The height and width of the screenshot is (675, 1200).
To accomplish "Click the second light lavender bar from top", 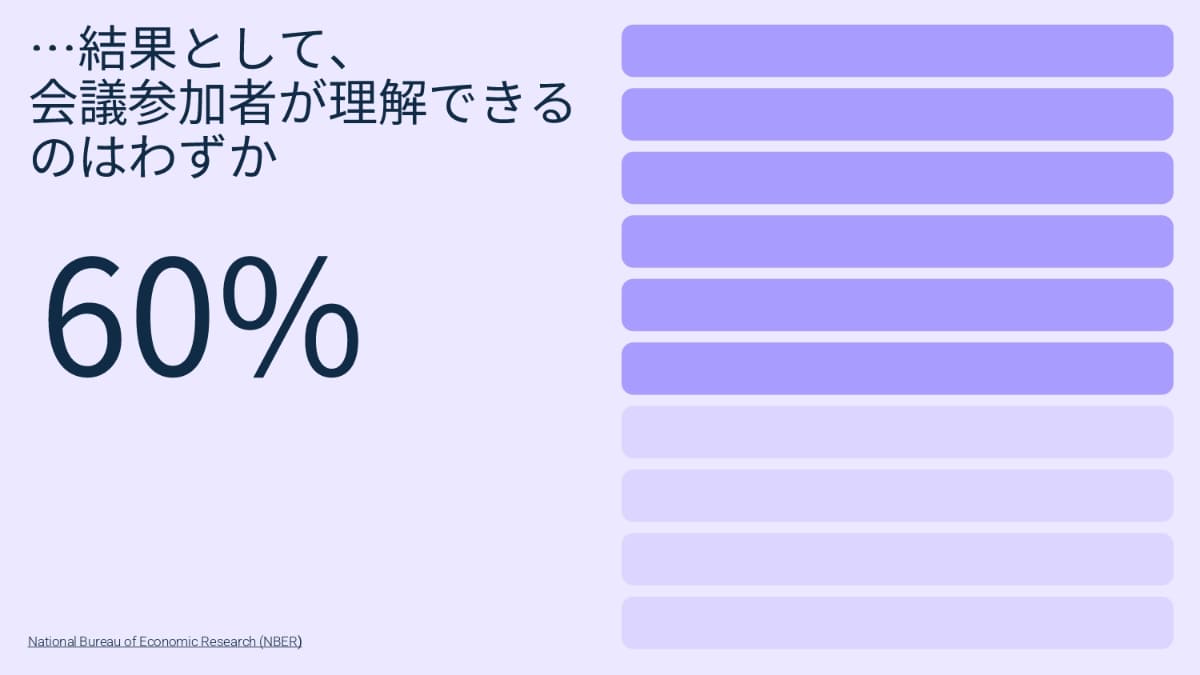I will pyautogui.click(x=897, y=496).
